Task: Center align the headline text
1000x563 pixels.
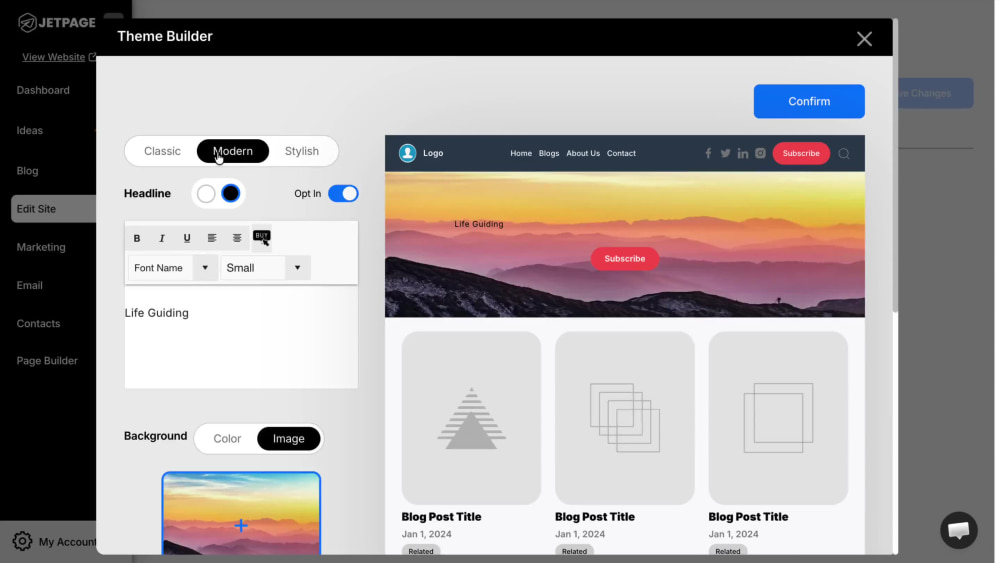Action: click(237, 238)
